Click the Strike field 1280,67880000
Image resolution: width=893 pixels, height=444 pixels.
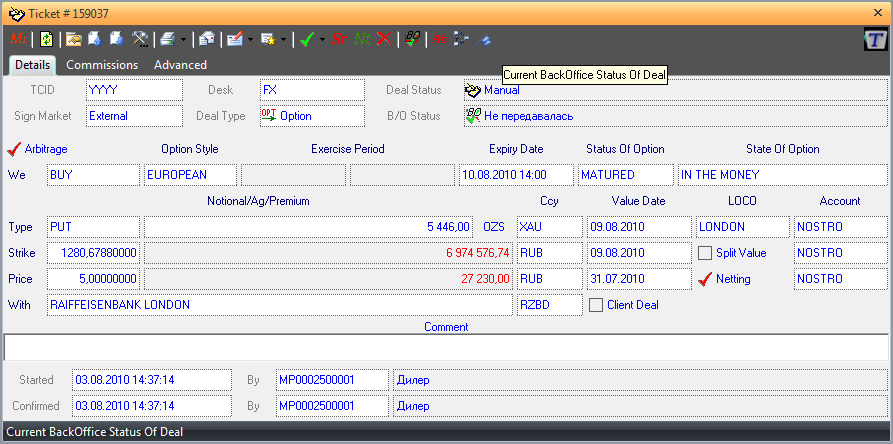93,253
